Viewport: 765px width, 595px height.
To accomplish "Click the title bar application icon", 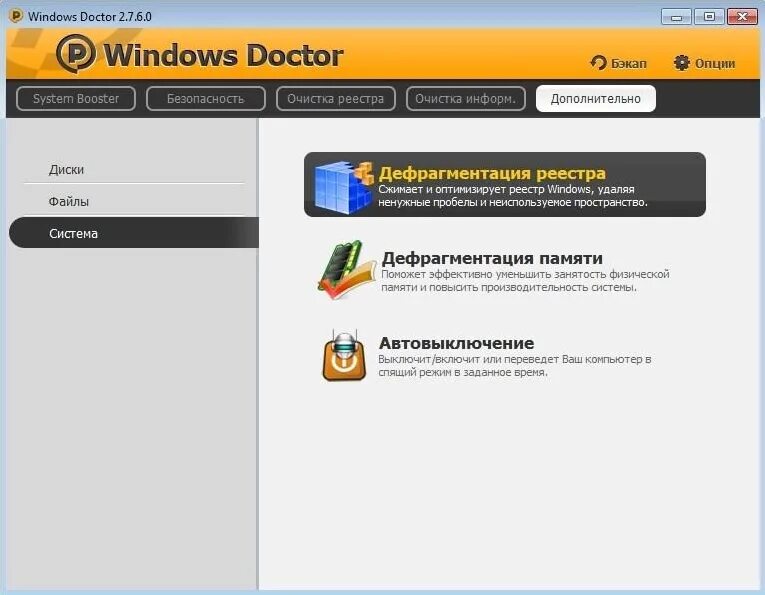I will (16, 16).
